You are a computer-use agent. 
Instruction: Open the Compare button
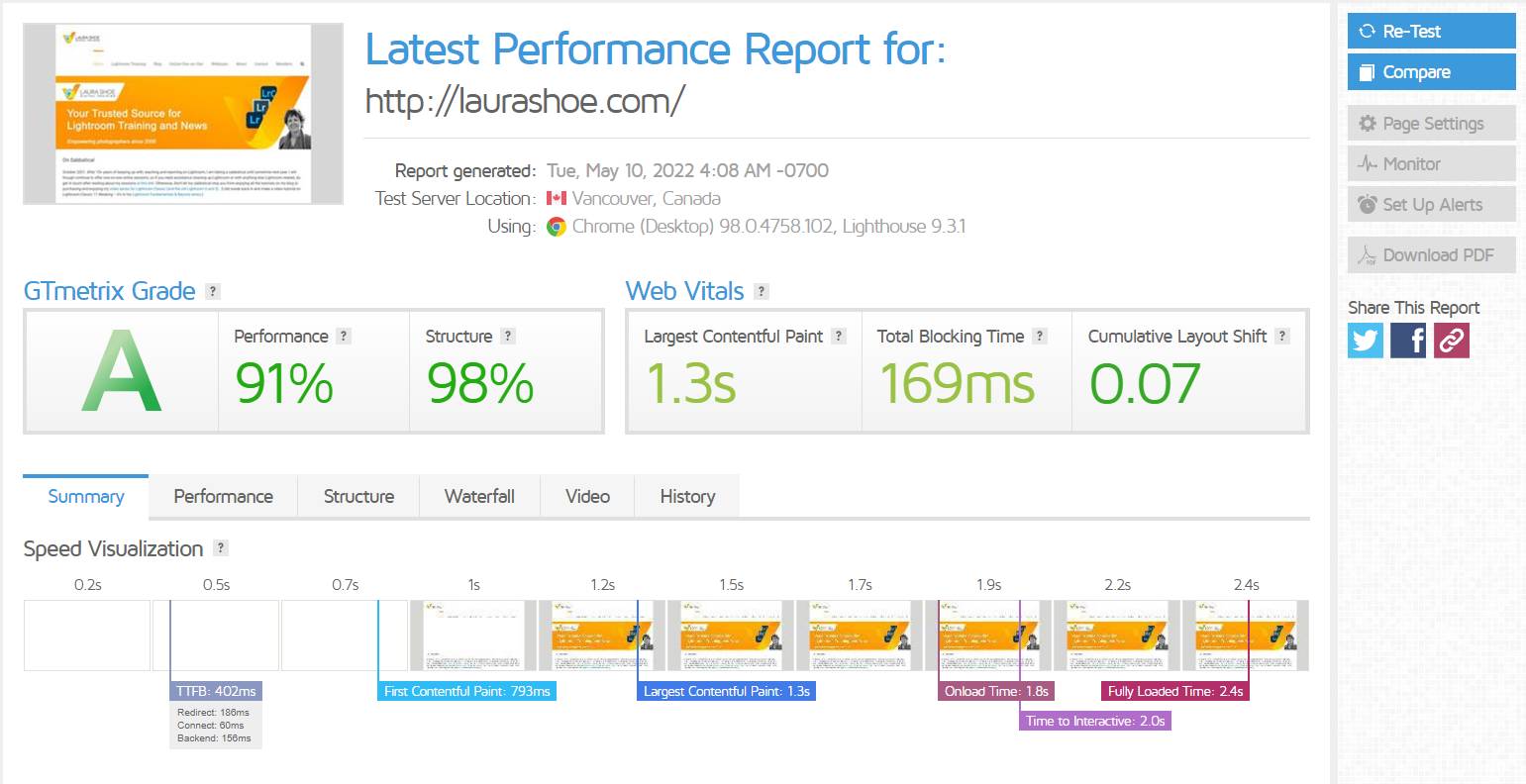pyautogui.click(x=1431, y=72)
